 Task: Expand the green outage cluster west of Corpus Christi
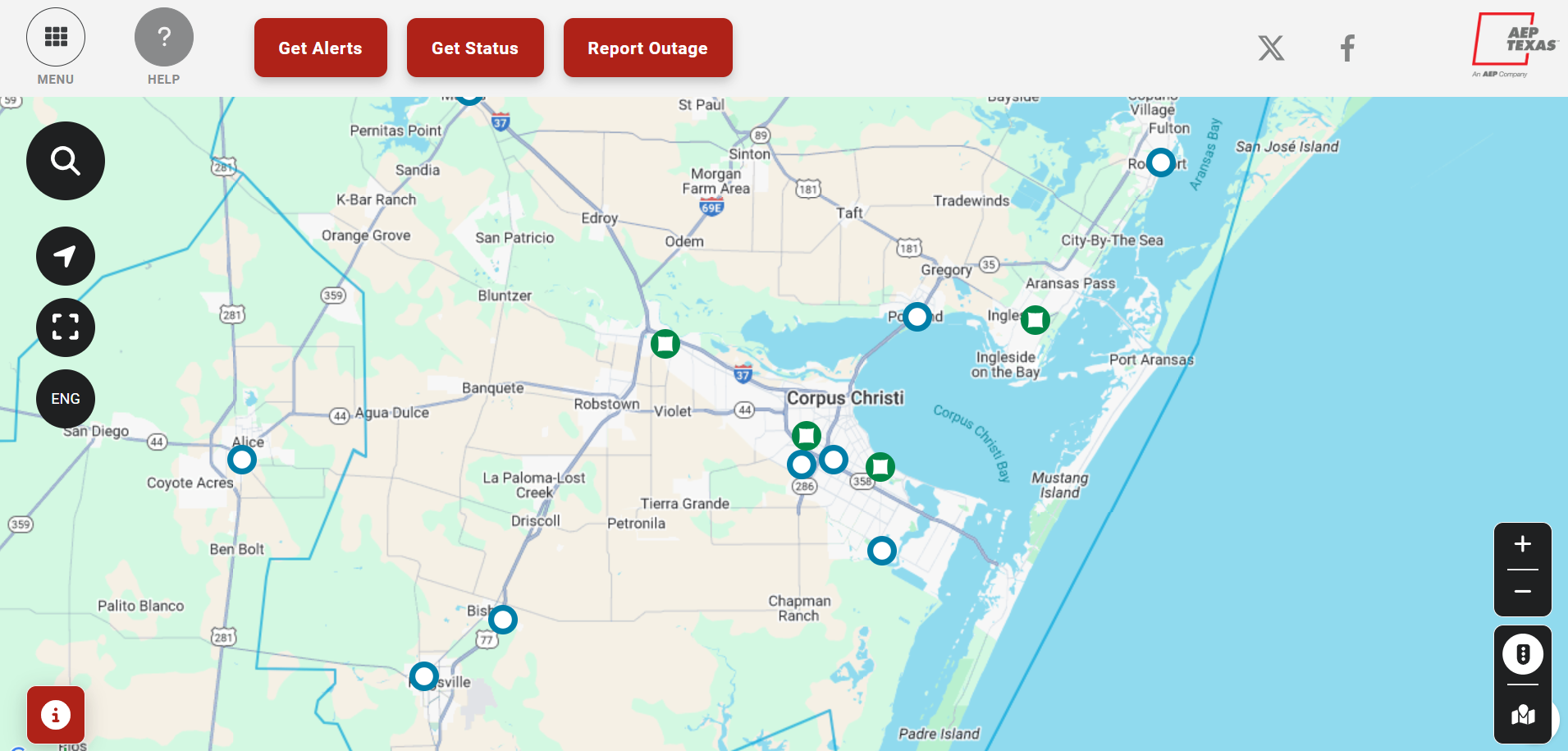[x=665, y=344]
